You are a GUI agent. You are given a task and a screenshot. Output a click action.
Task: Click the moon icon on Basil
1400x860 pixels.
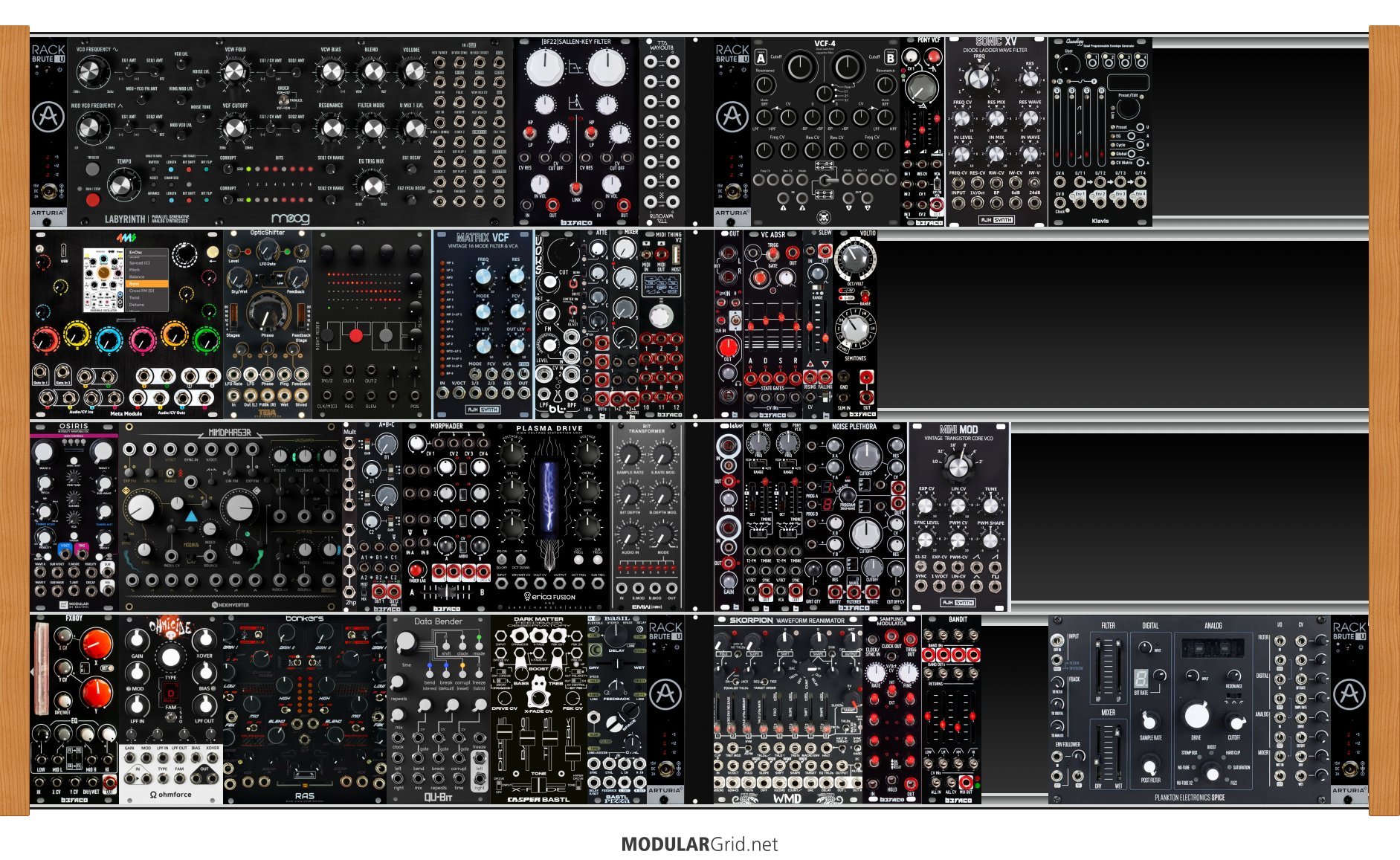(x=596, y=650)
